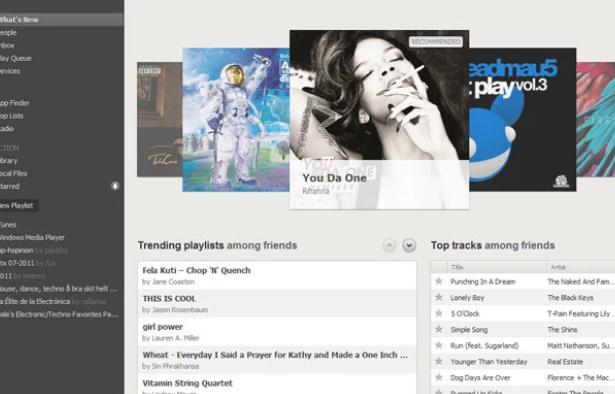Open Top Lists in the sidebar

pos(12,116)
